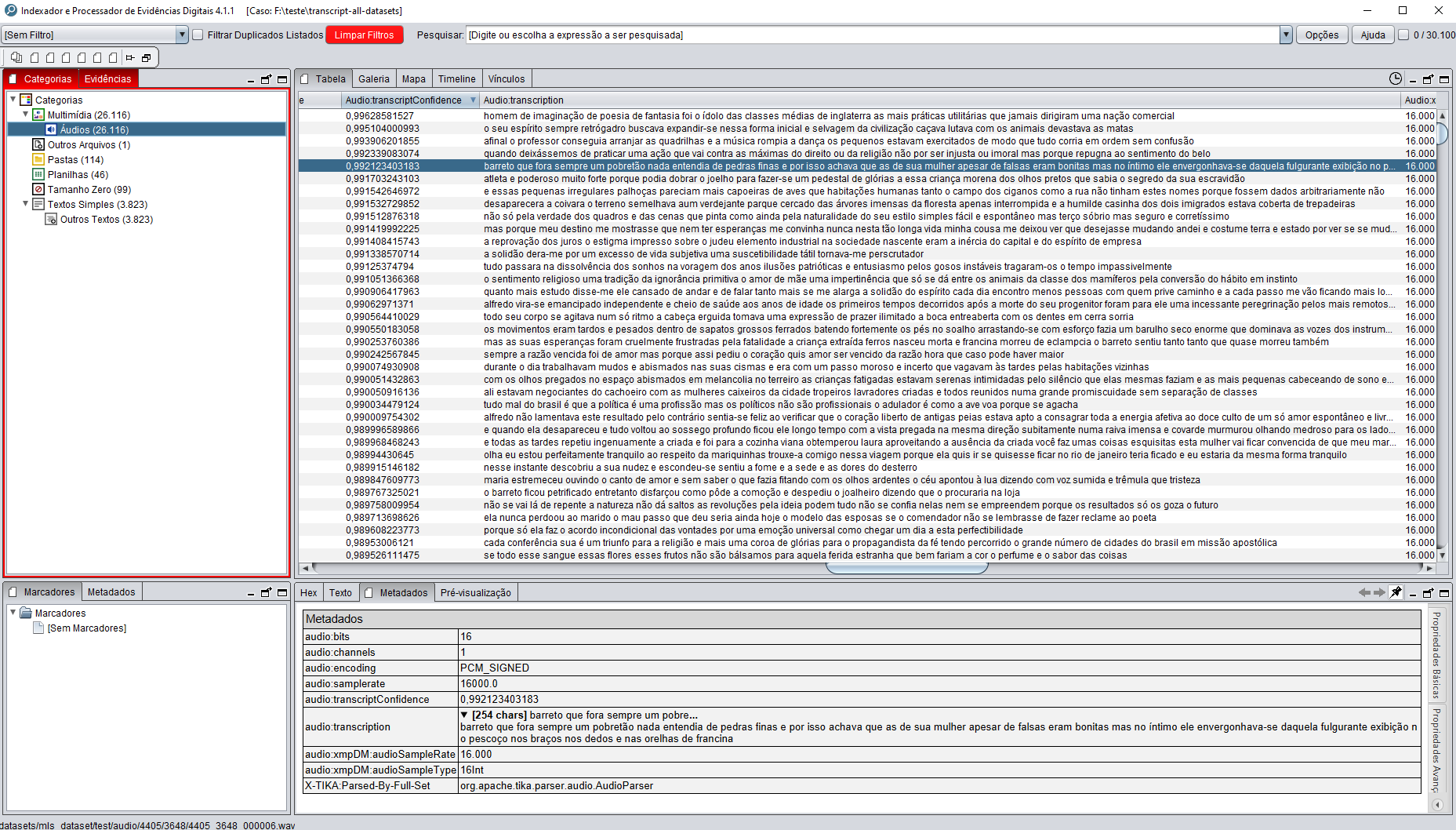Maximize the Categorias panel with its panel icon
Image resolution: width=1456 pixels, height=830 pixels.
(281, 79)
